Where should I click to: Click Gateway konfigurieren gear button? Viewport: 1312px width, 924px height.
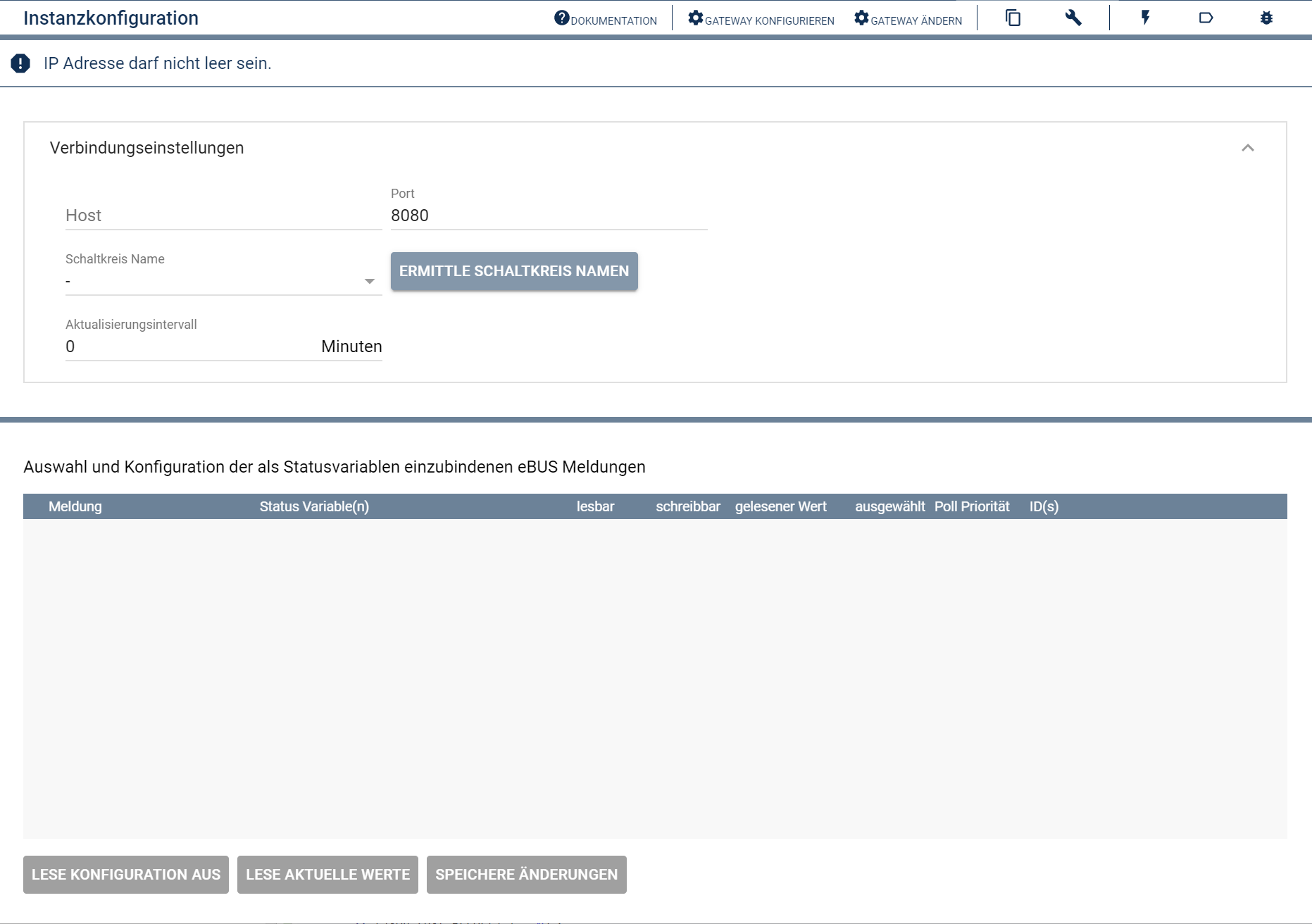(761, 18)
